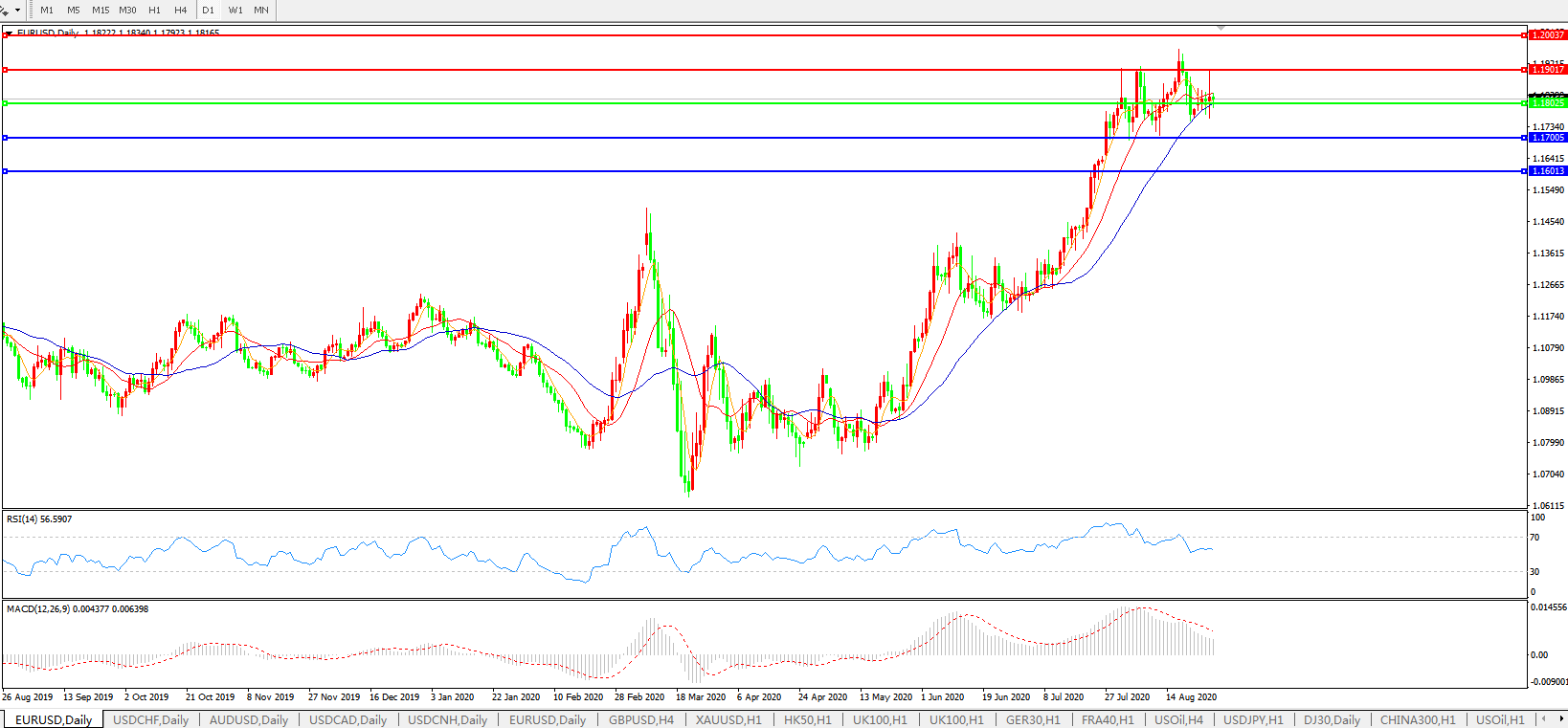This screenshot has width=1568, height=728.
Task: Click the blue 1.16013 price label
Action: 1548,171
